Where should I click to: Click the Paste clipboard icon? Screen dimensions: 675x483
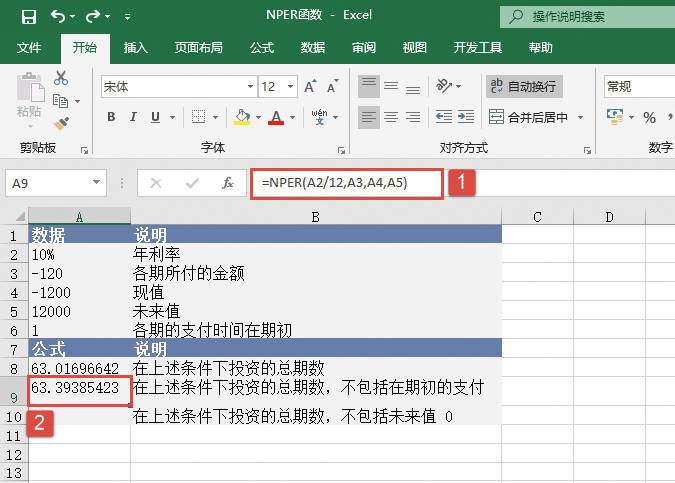coord(30,88)
